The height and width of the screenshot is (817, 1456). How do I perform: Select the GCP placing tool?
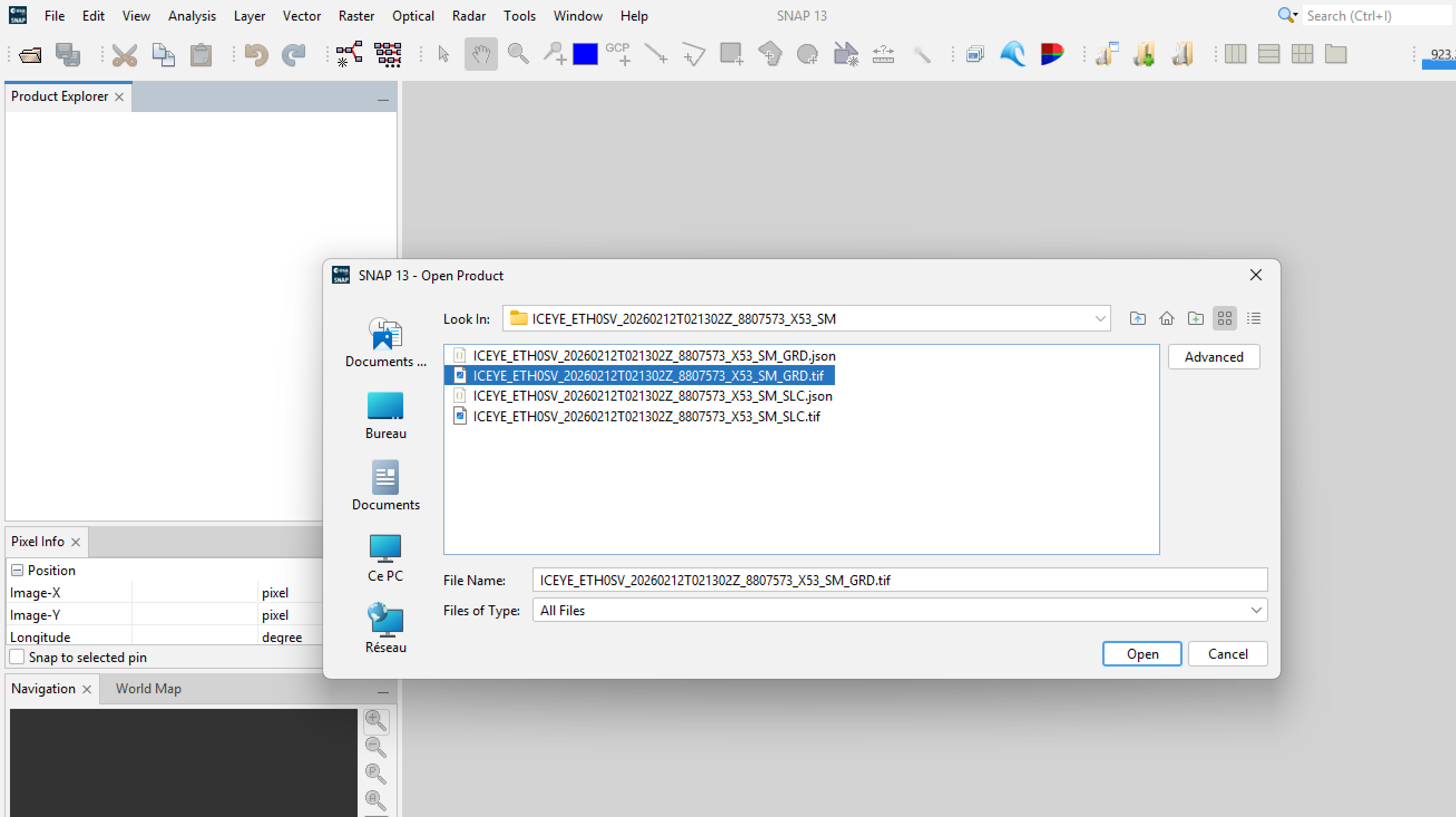point(618,54)
